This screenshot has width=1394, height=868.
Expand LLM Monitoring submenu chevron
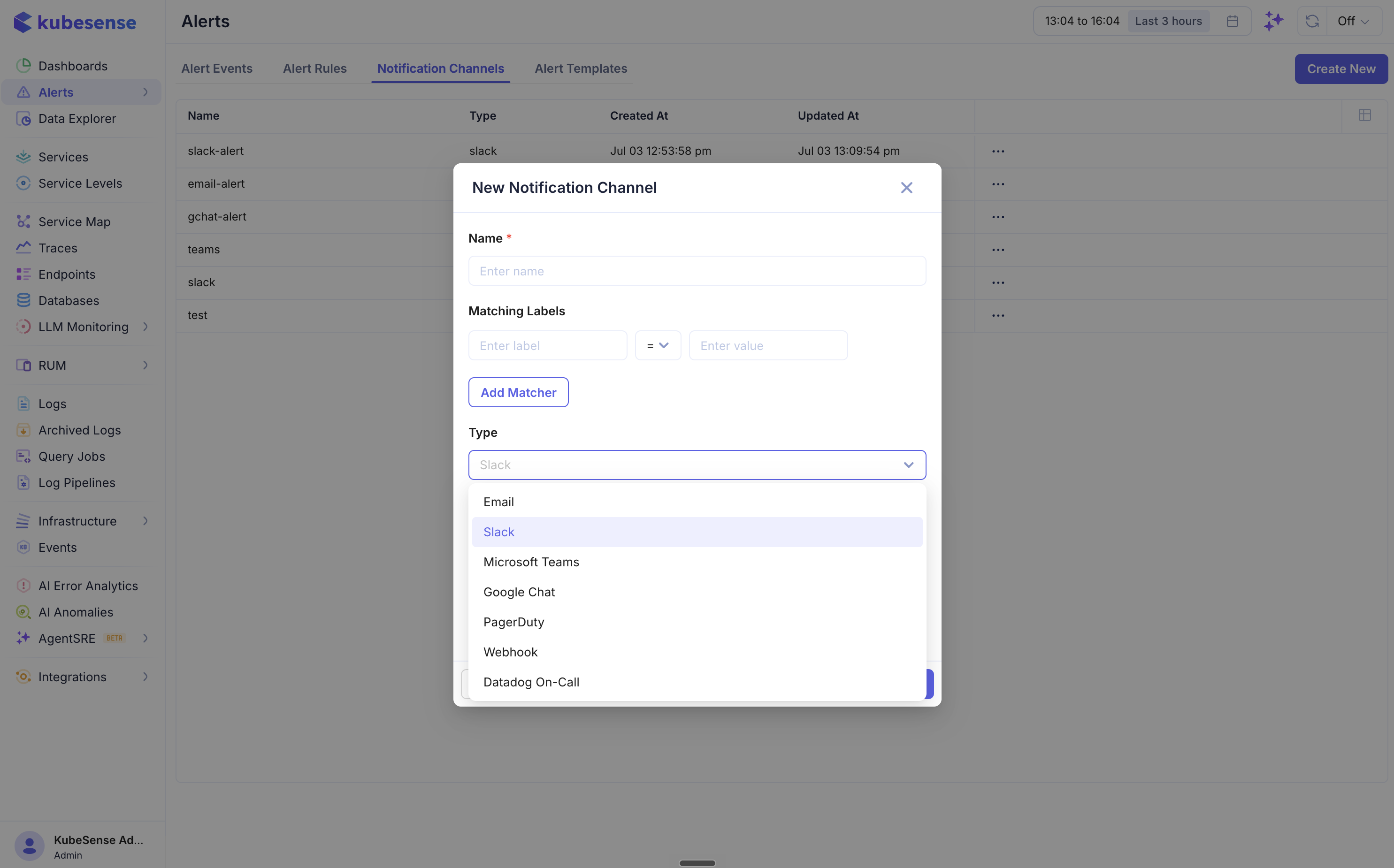pos(145,327)
